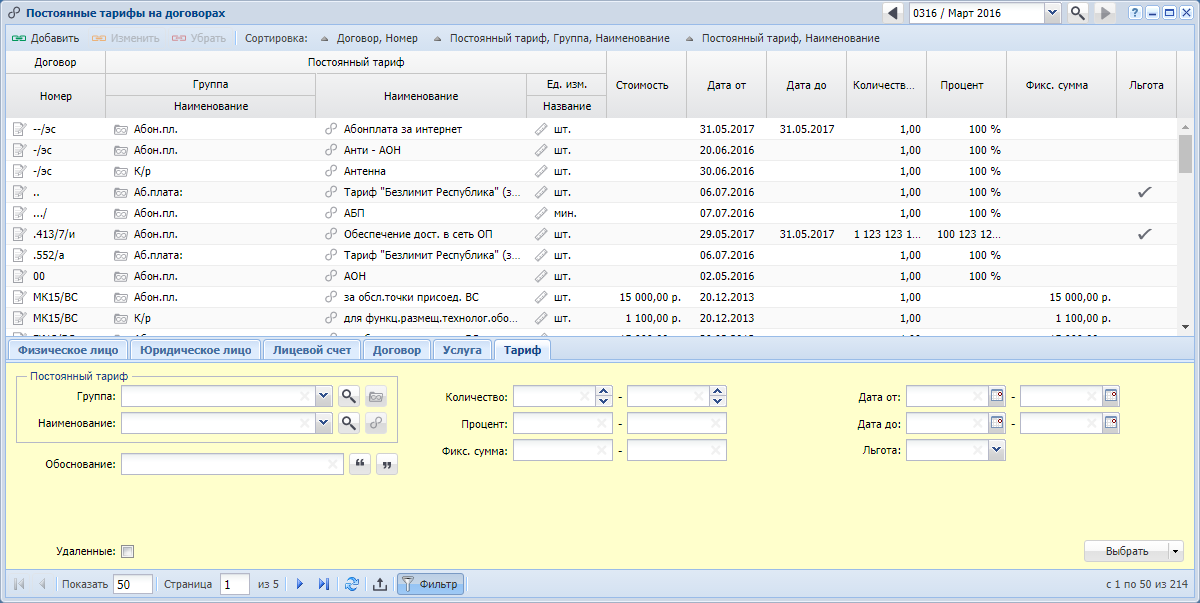Select the Тариф tab
1200x603 pixels.
tap(522, 350)
